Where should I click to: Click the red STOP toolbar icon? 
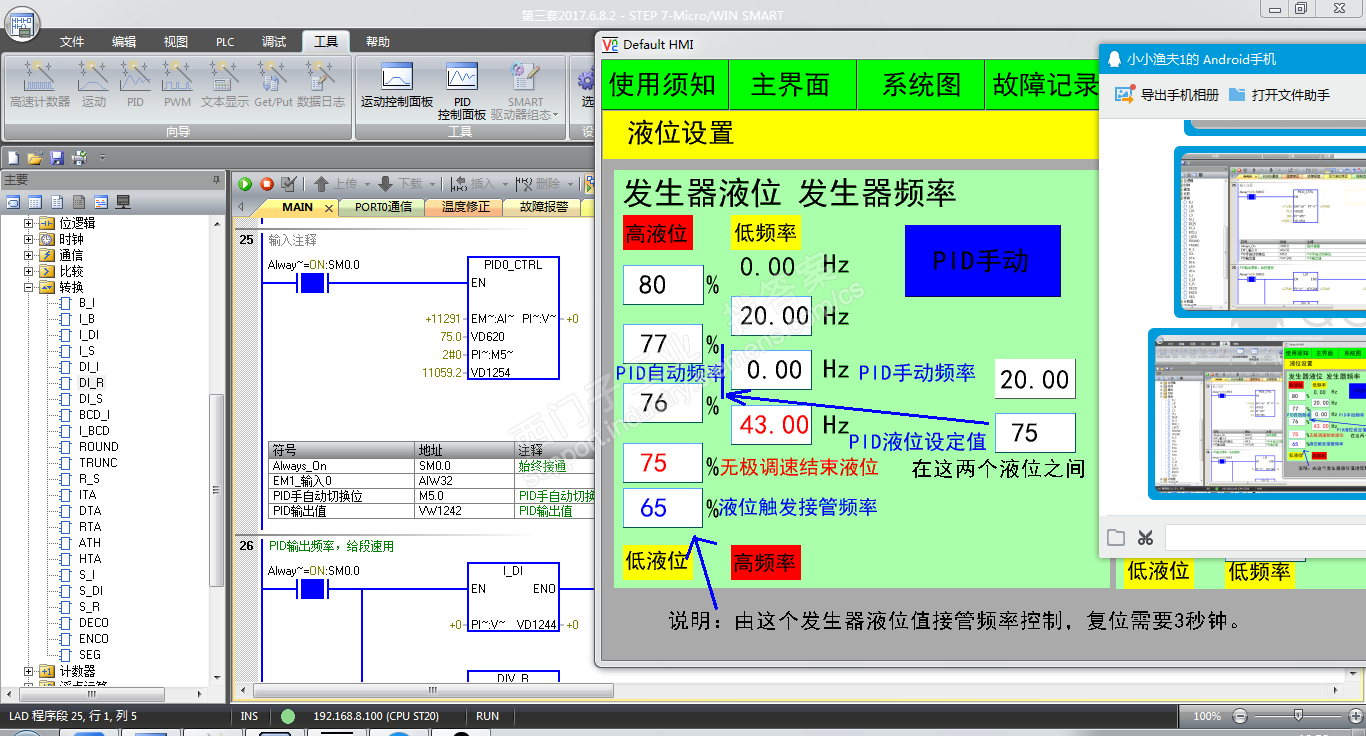[267, 184]
